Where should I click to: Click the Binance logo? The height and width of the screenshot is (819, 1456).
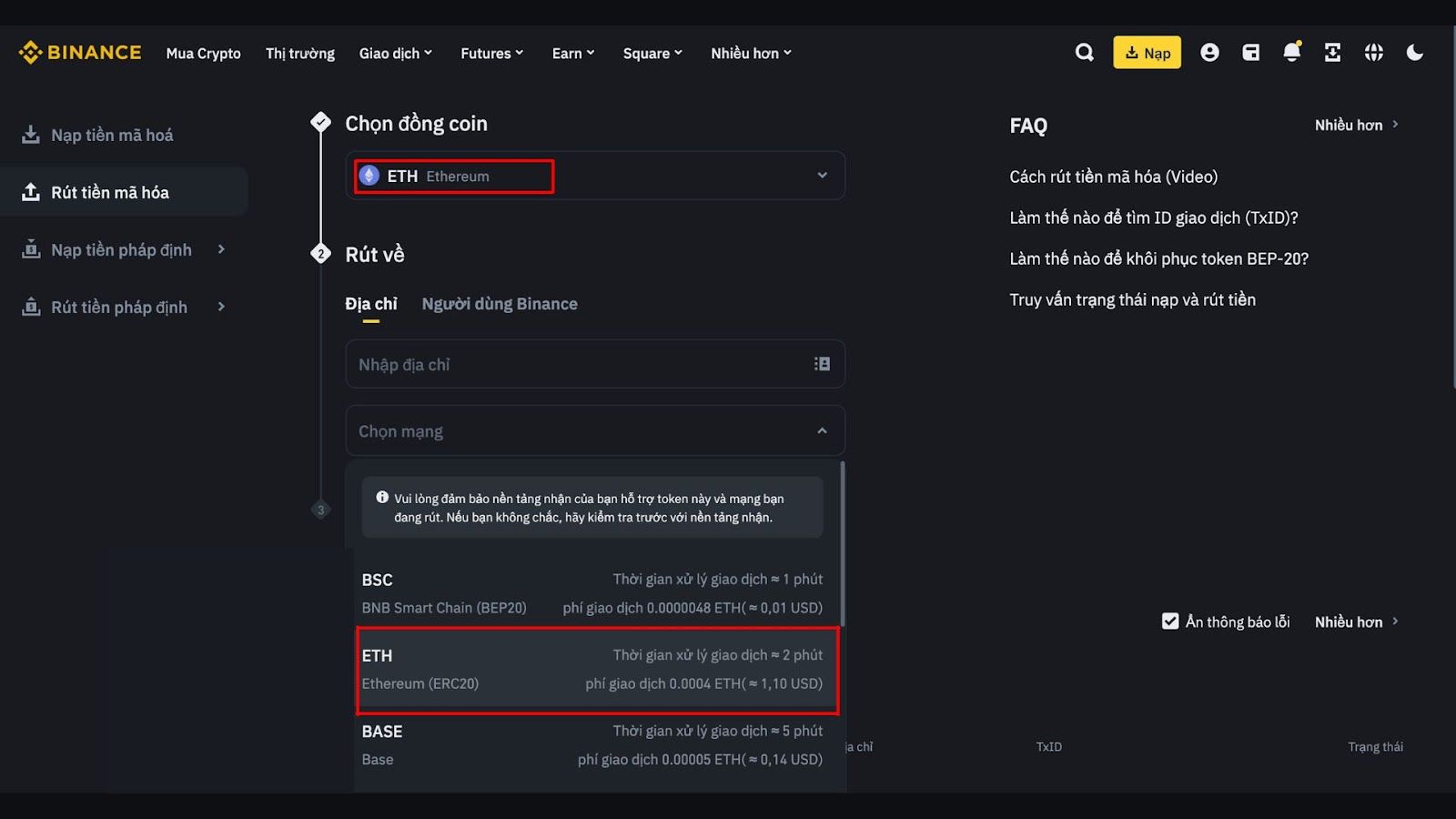coord(80,53)
